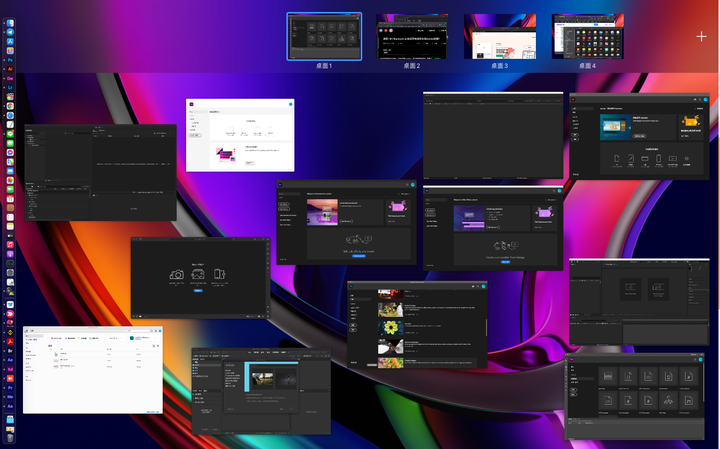
Task: Launch Music from the Dock
Action: (10, 245)
